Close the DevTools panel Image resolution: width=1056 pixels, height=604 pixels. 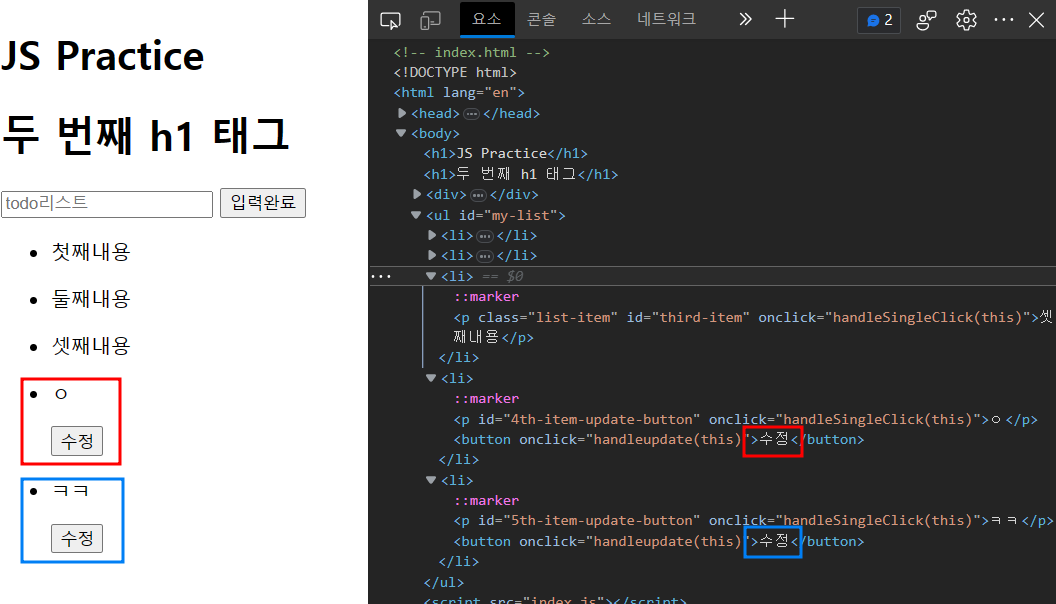click(1036, 20)
